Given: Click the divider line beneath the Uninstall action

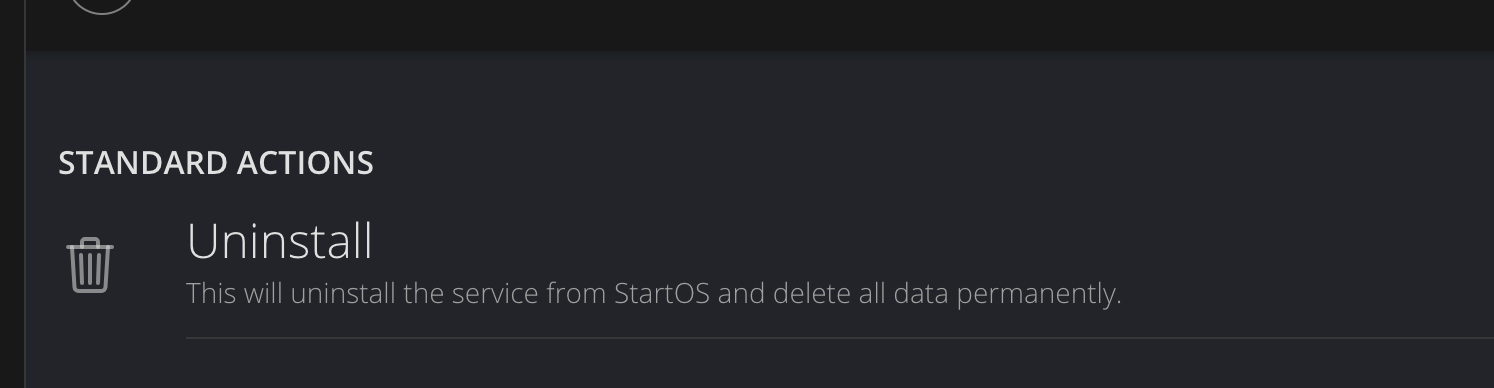Looking at the screenshot, I should pos(840,338).
